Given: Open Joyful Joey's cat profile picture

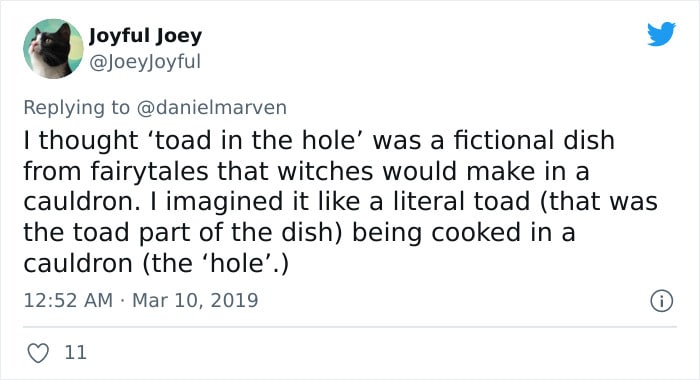Looking at the screenshot, I should point(53,49).
